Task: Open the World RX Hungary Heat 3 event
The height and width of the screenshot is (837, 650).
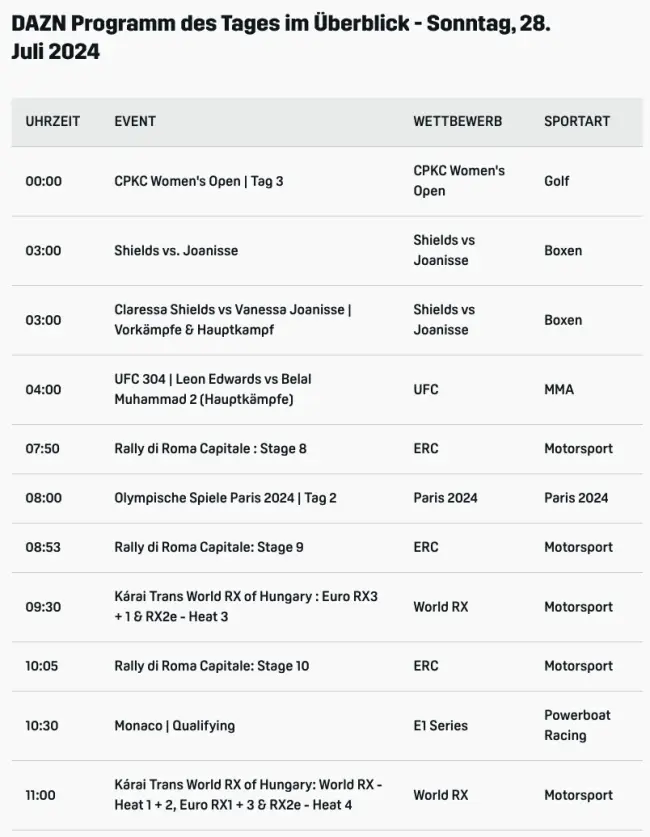Action: [246, 606]
